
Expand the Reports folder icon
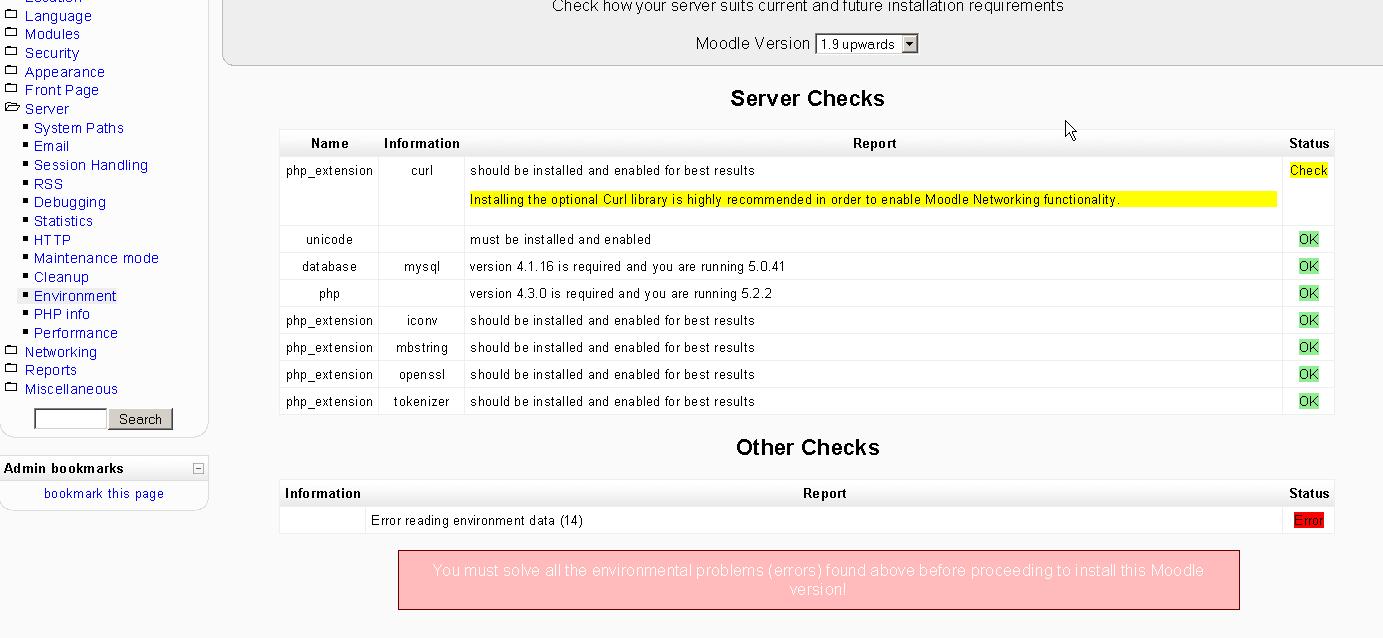pos(12,369)
